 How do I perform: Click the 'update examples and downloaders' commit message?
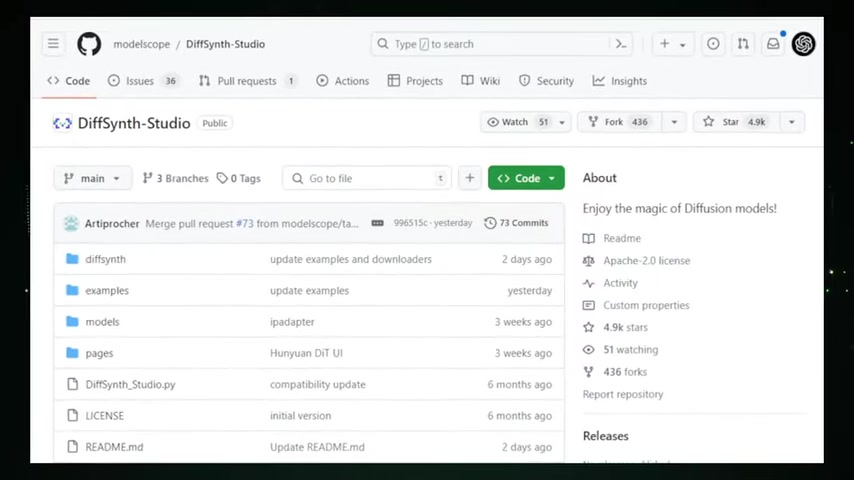(x=351, y=259)
